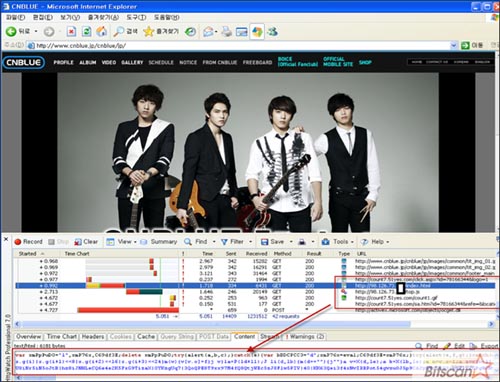This screenshot has height=382, width=500.
Task: Click the IE Print icon
Action: [x=227, y=32]
